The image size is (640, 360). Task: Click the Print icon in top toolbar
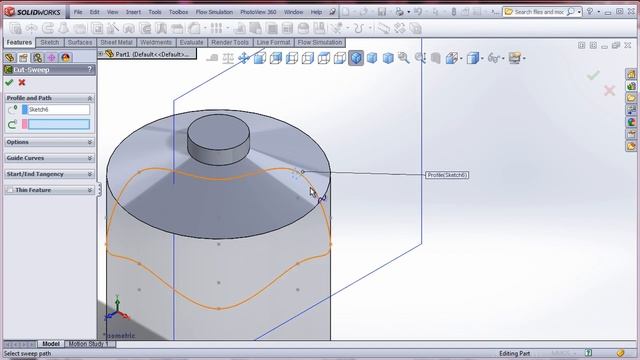coord(400,12)
